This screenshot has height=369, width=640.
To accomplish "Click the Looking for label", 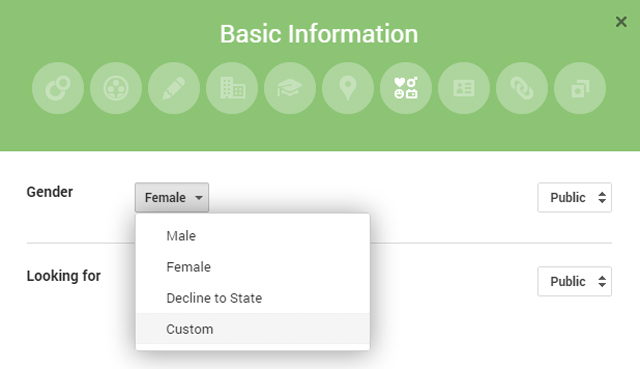I will (64, 276).
